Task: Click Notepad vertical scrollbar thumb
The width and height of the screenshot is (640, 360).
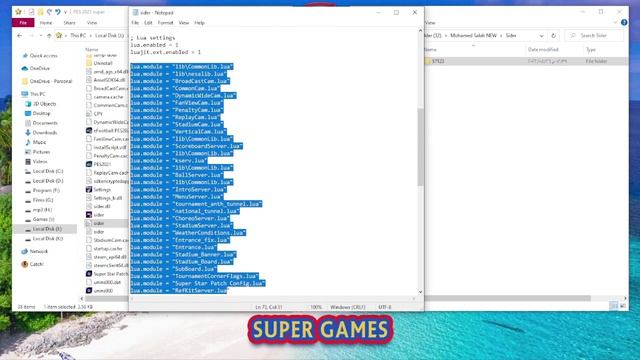Action: (x=420, y=147)
